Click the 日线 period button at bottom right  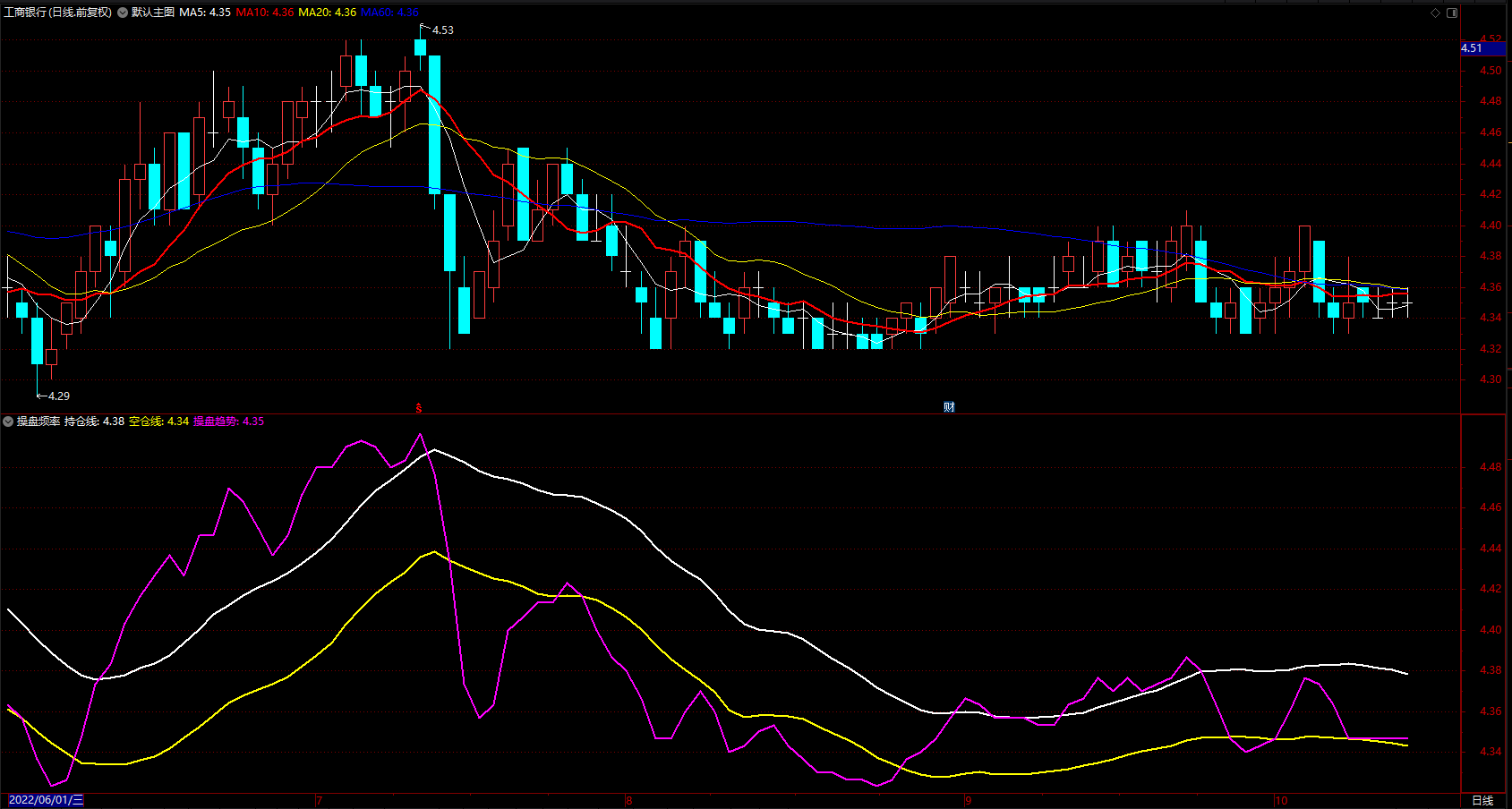click(x=1482, y=800)
